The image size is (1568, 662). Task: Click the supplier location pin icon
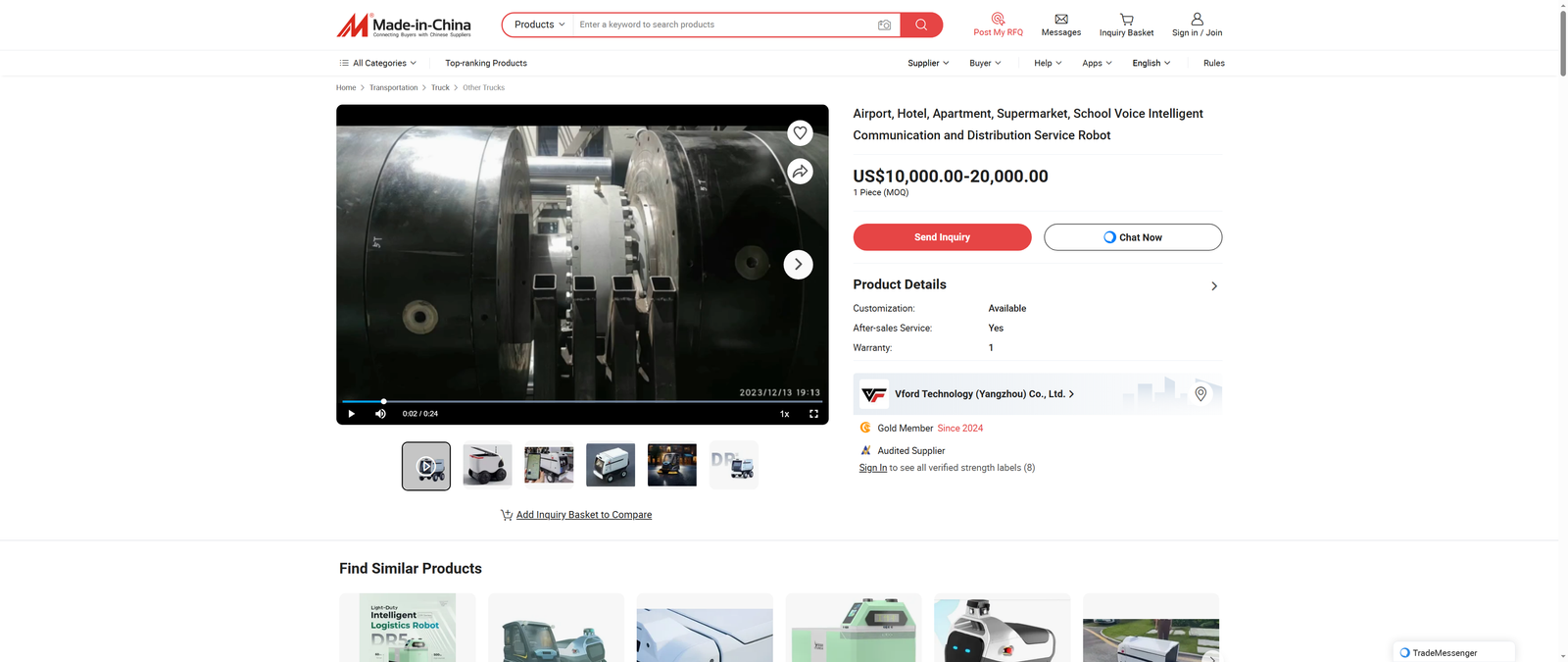click(x=1200, y=393)
